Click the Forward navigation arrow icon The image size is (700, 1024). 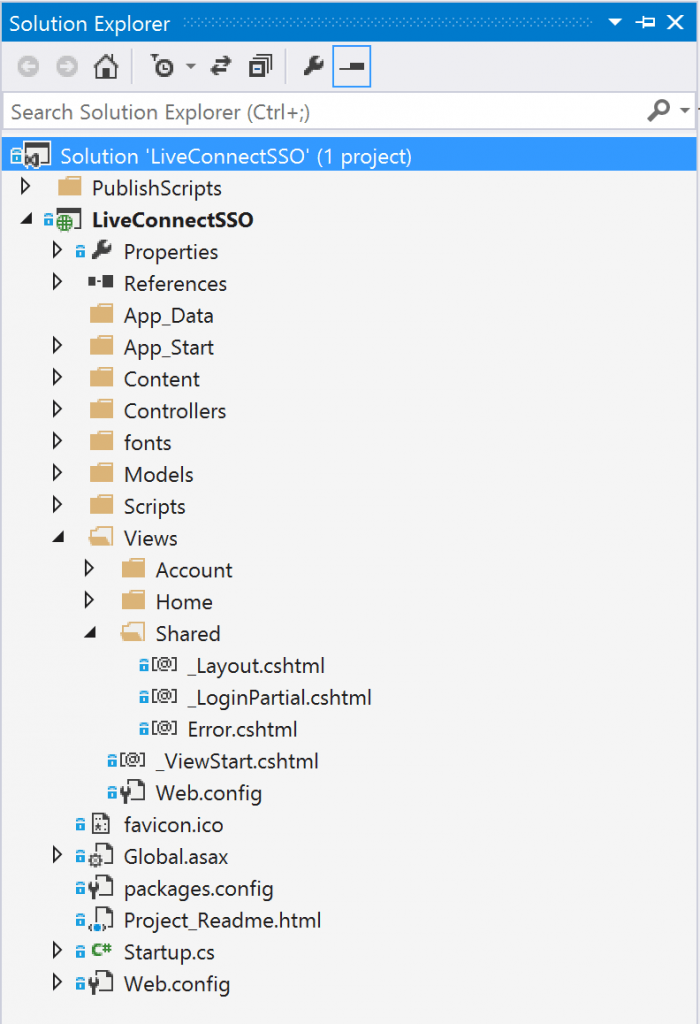pyautogui.click(x=67, y=66)
